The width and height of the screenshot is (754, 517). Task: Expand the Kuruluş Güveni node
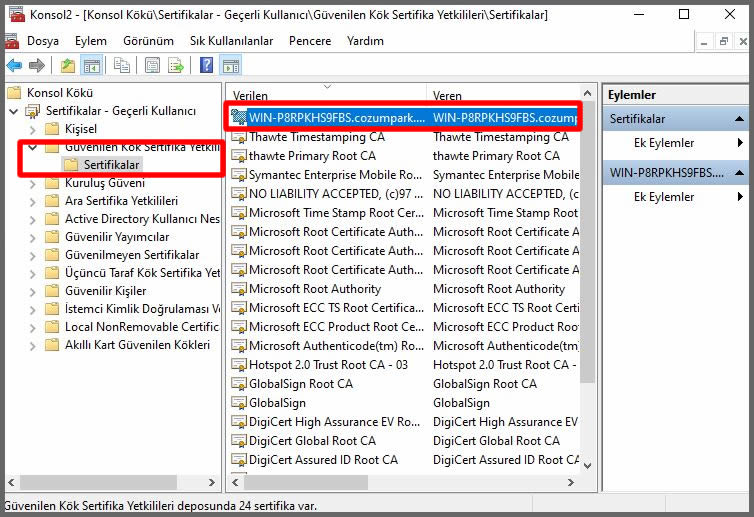click(x=32, y=184)
